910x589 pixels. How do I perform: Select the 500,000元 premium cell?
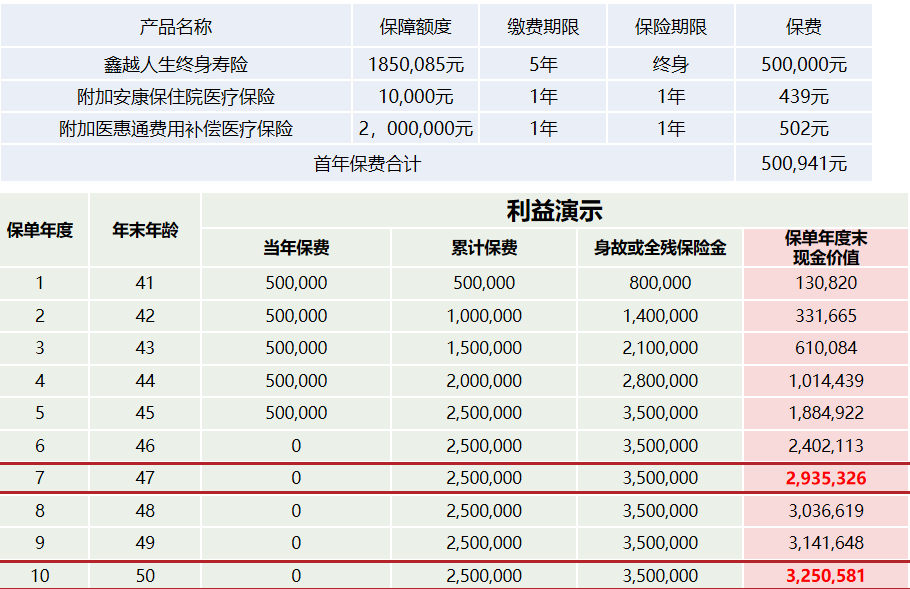pos(804,64)
